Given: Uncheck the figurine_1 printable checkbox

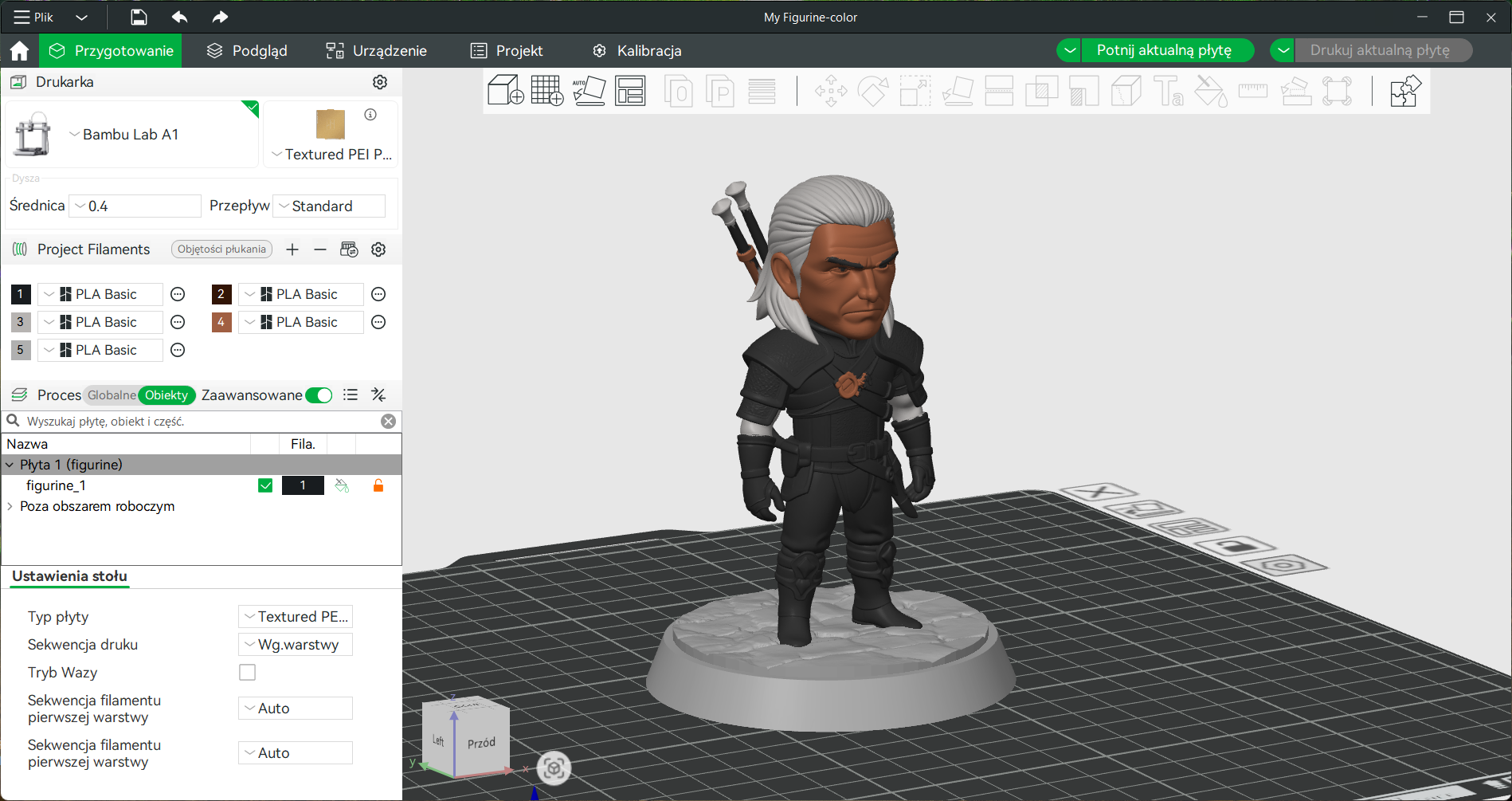Looking at the screenshot, I should [x=265, y=485].
